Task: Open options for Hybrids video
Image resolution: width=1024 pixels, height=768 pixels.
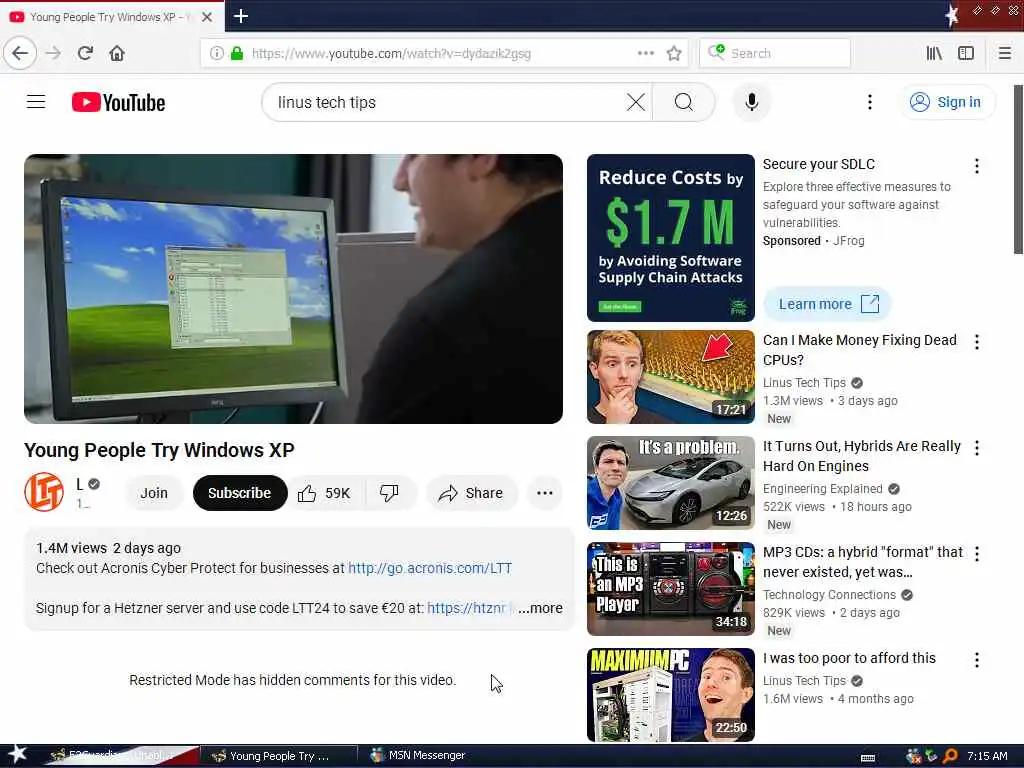Action: tap(976, 448)
